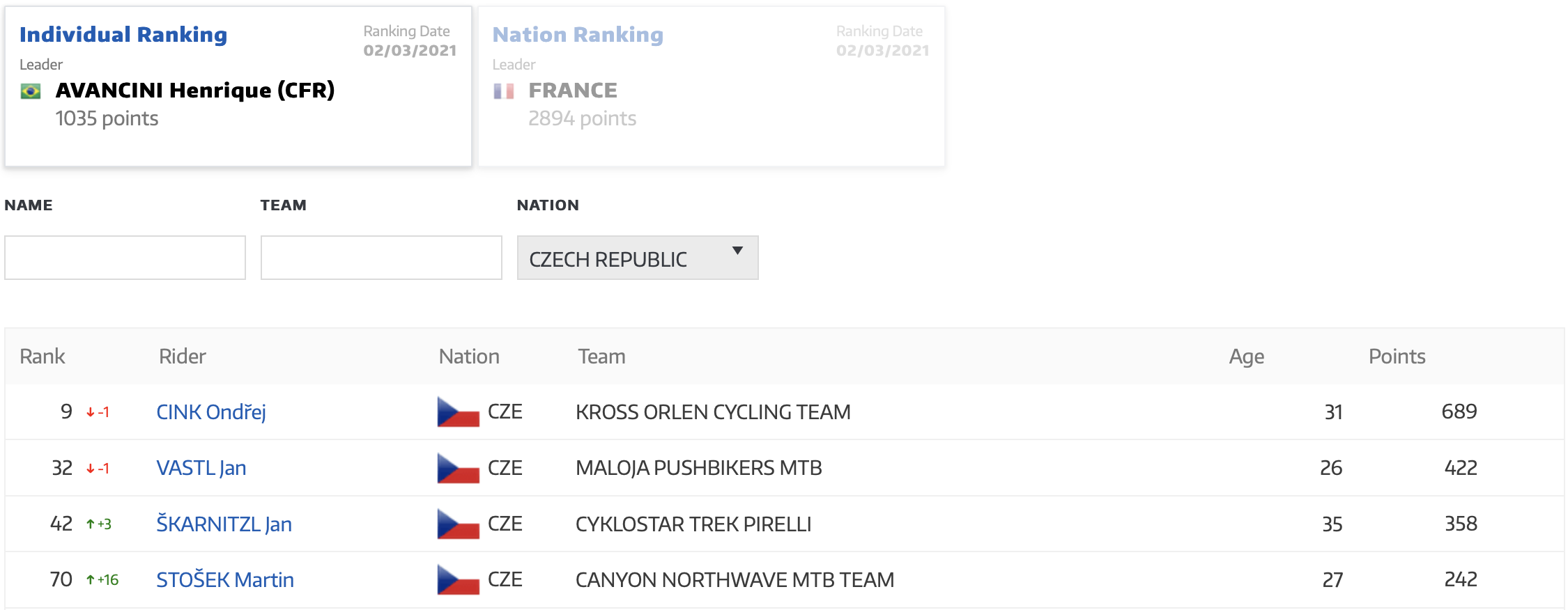
Task: Open rider ŠKARNITZL Jan profile link
Action: point(224,524)
